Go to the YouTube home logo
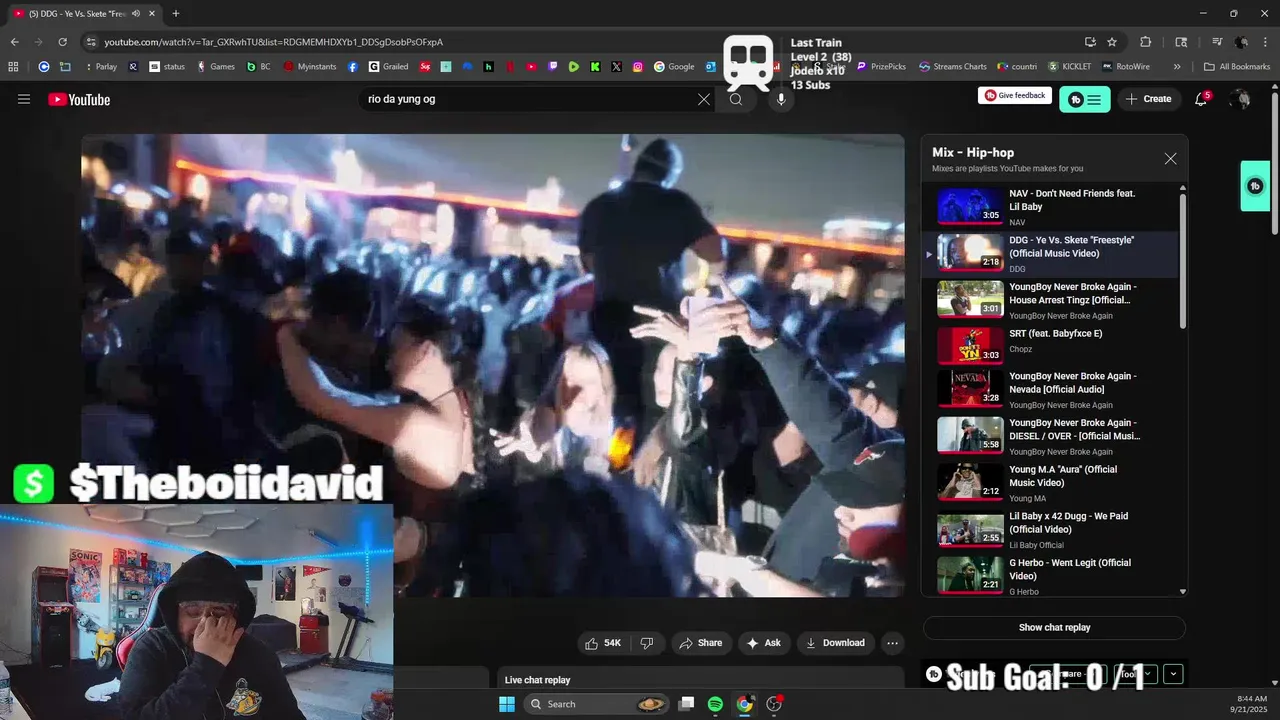Screen dimensions: 1280x720 79,99
